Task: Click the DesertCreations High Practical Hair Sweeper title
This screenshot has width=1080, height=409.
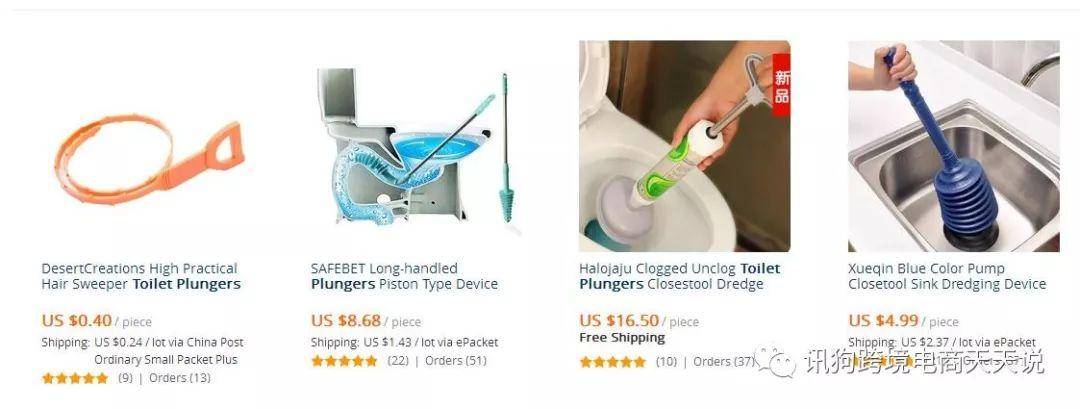Action: [141, 276]
